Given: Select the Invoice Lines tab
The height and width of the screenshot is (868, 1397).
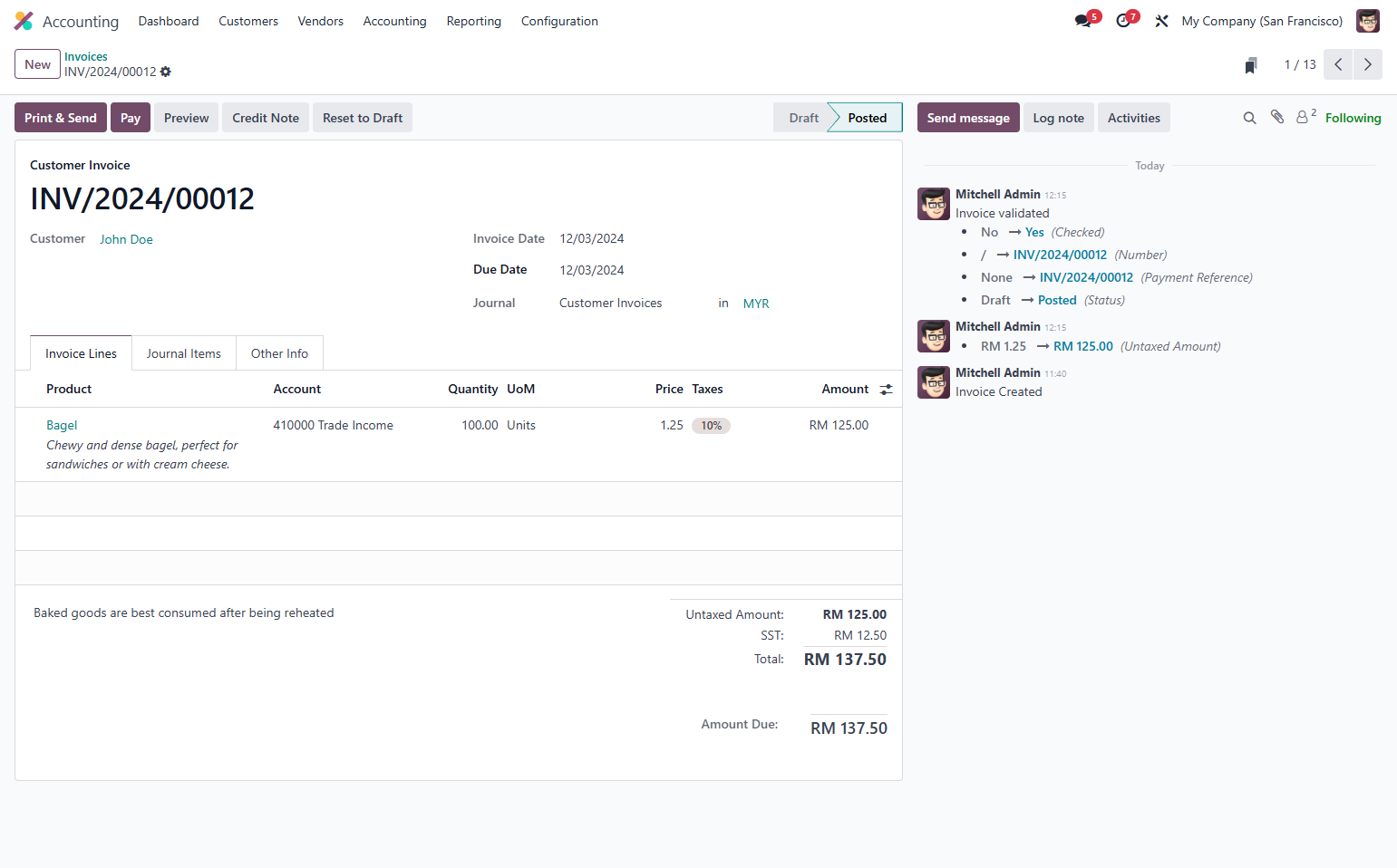Looking at the screenshot, I should click(81, 353).
